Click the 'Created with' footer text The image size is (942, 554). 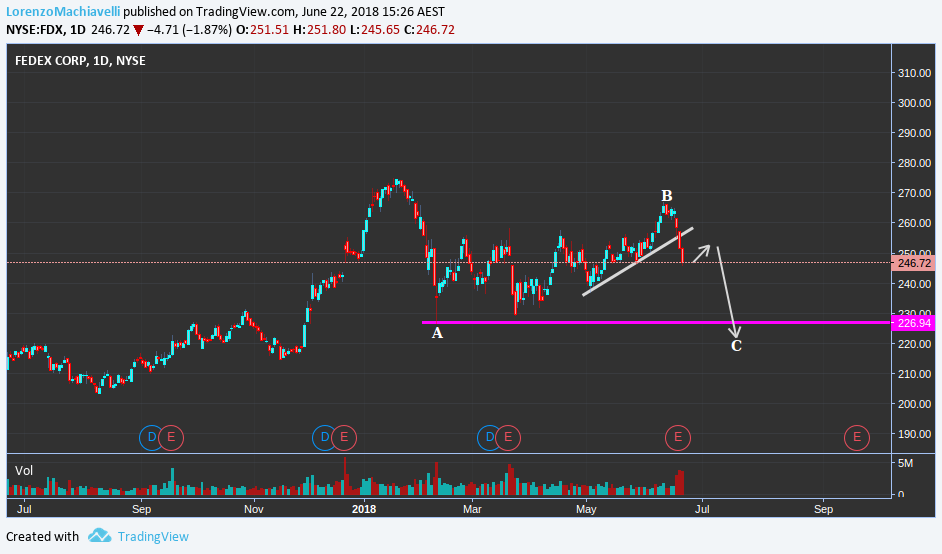tap(42, 537)
